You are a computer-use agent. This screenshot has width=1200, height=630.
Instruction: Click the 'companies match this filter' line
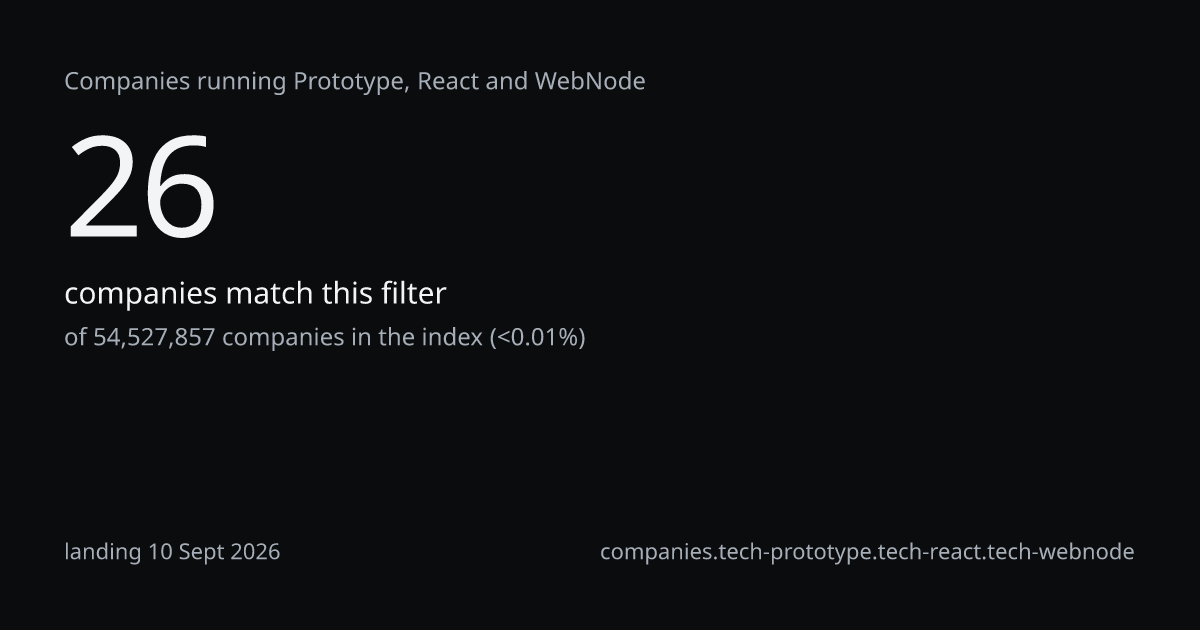point(255,294)
